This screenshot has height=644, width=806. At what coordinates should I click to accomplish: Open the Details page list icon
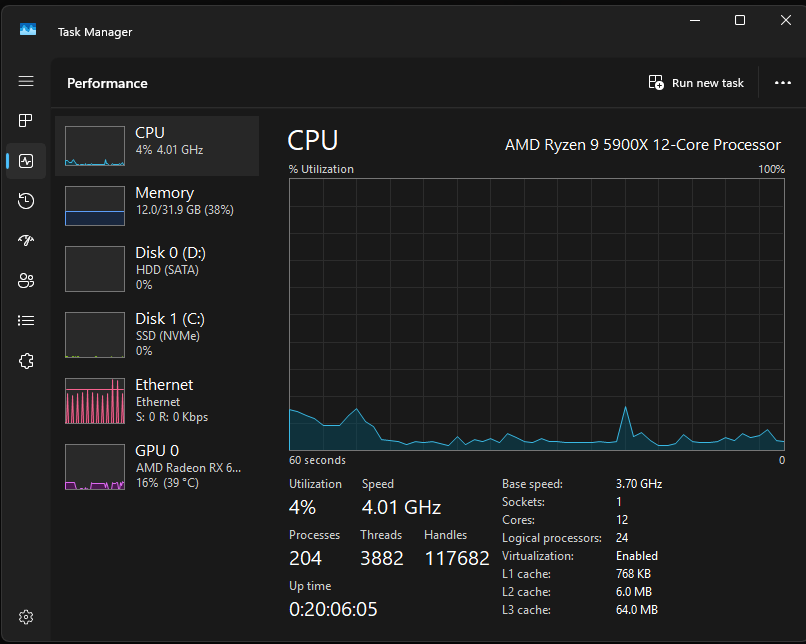[x=26, y=321]
